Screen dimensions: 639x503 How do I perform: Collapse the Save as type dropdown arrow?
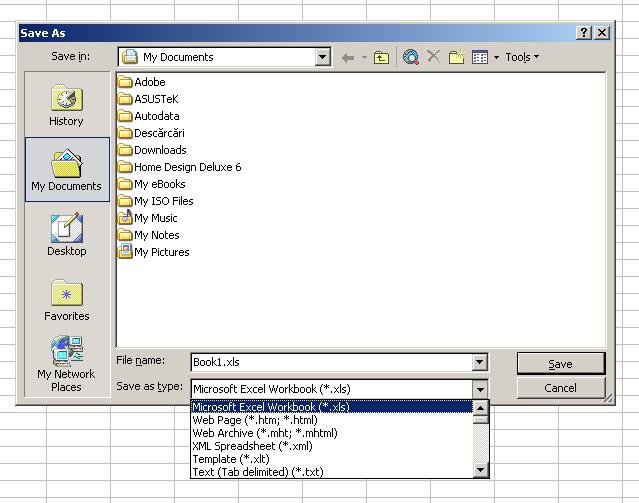[x=480, y=389]
